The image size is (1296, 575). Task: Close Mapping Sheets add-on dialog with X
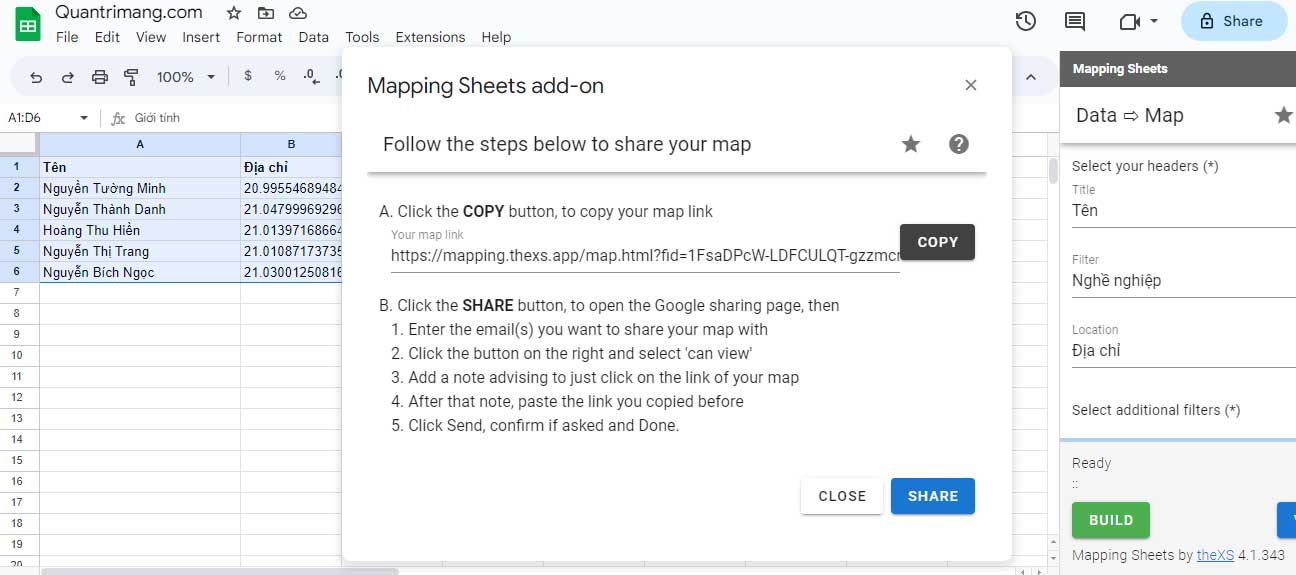tap(970, 85)
